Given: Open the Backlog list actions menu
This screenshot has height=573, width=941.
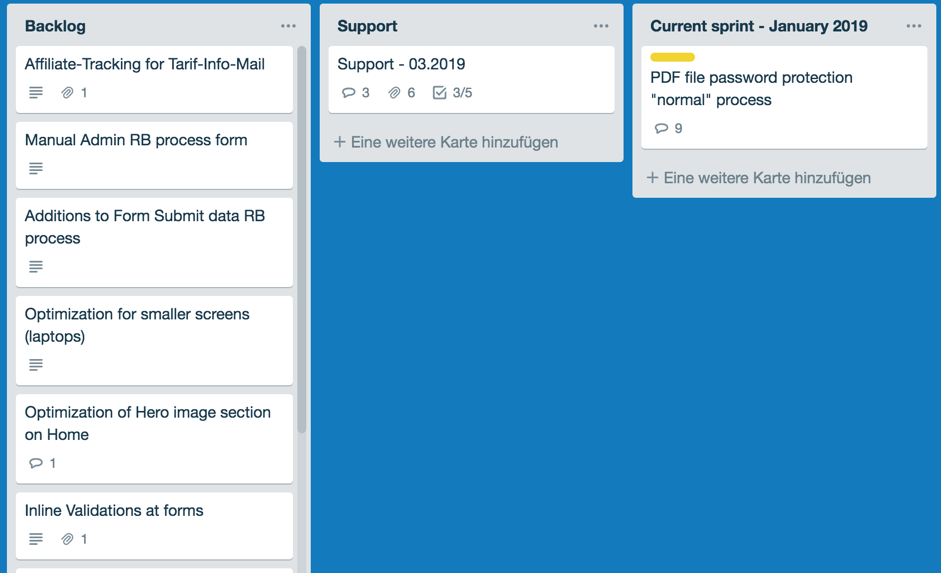Looking at the screenshot, I should pyautogui.click(x=288, y=26).
